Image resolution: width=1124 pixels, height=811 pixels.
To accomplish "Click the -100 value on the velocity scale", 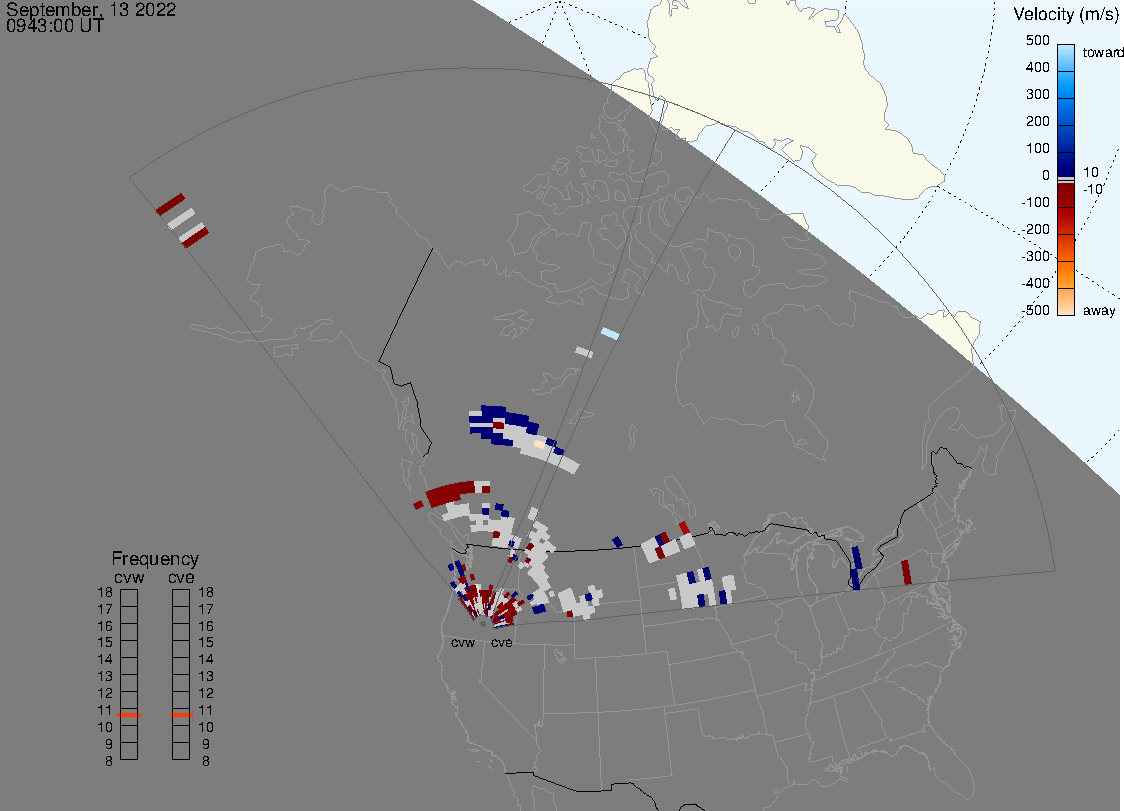I will (1035, 202).
